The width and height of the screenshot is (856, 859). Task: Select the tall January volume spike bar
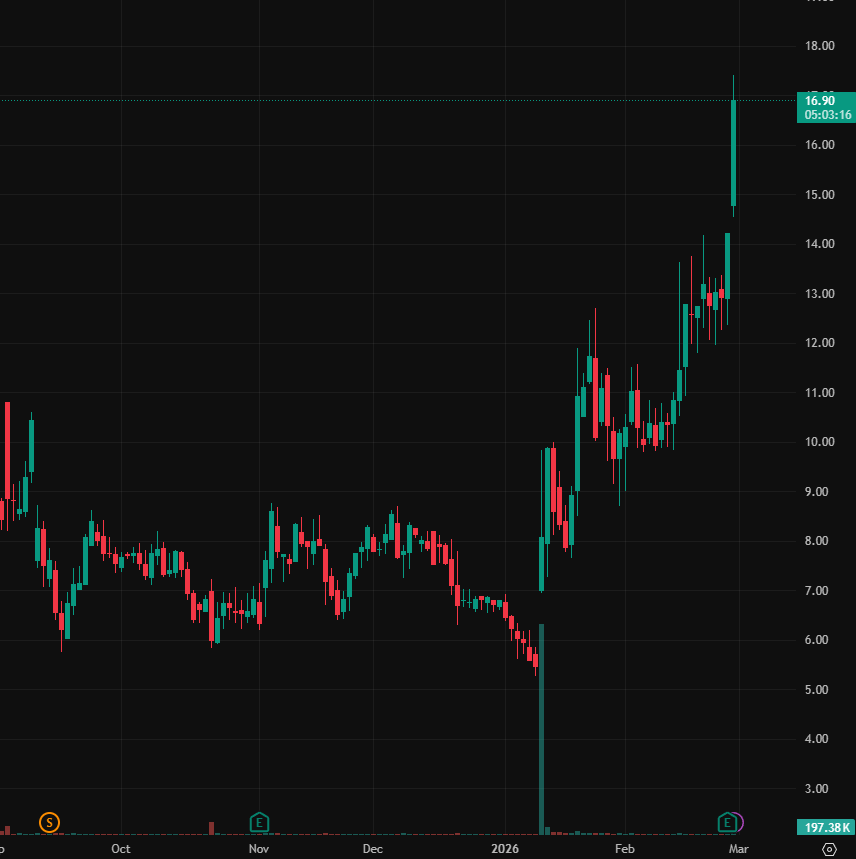[542, 729]
